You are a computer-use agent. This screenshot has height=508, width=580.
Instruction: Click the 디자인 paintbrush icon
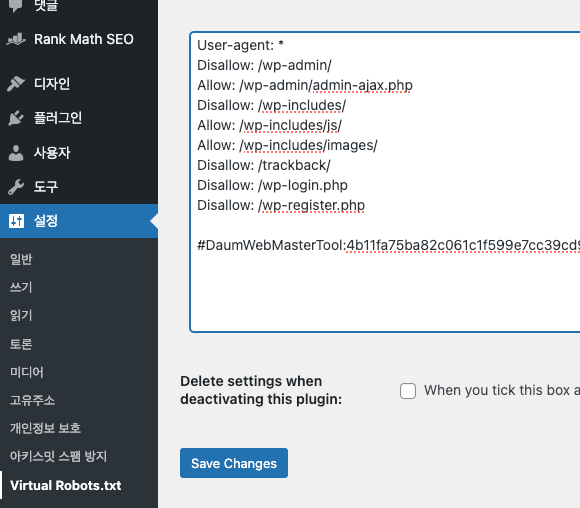pyautogui.click(x=16, y=84)
